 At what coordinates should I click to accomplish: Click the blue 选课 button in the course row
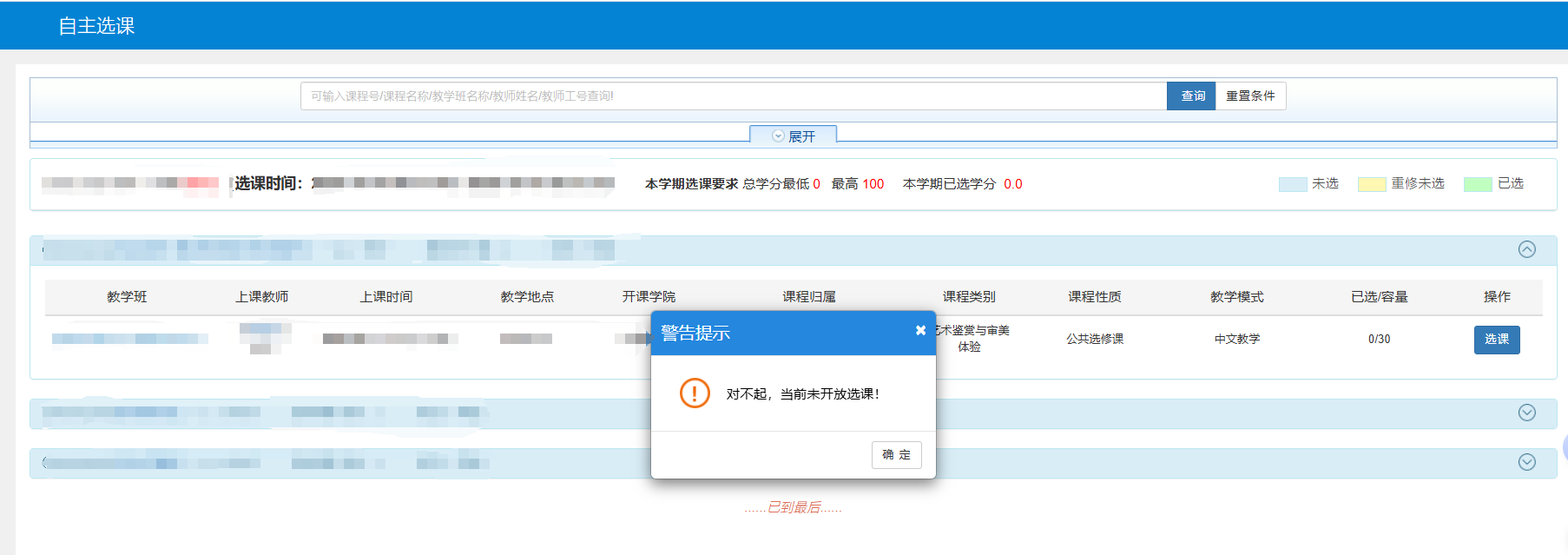[x=1496, y=340]
